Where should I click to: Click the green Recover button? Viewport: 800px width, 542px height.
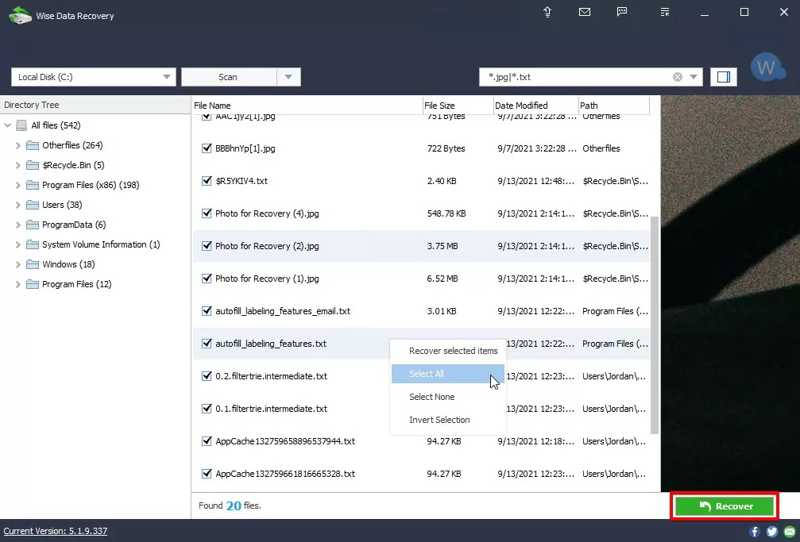click(x=724, y=506)
